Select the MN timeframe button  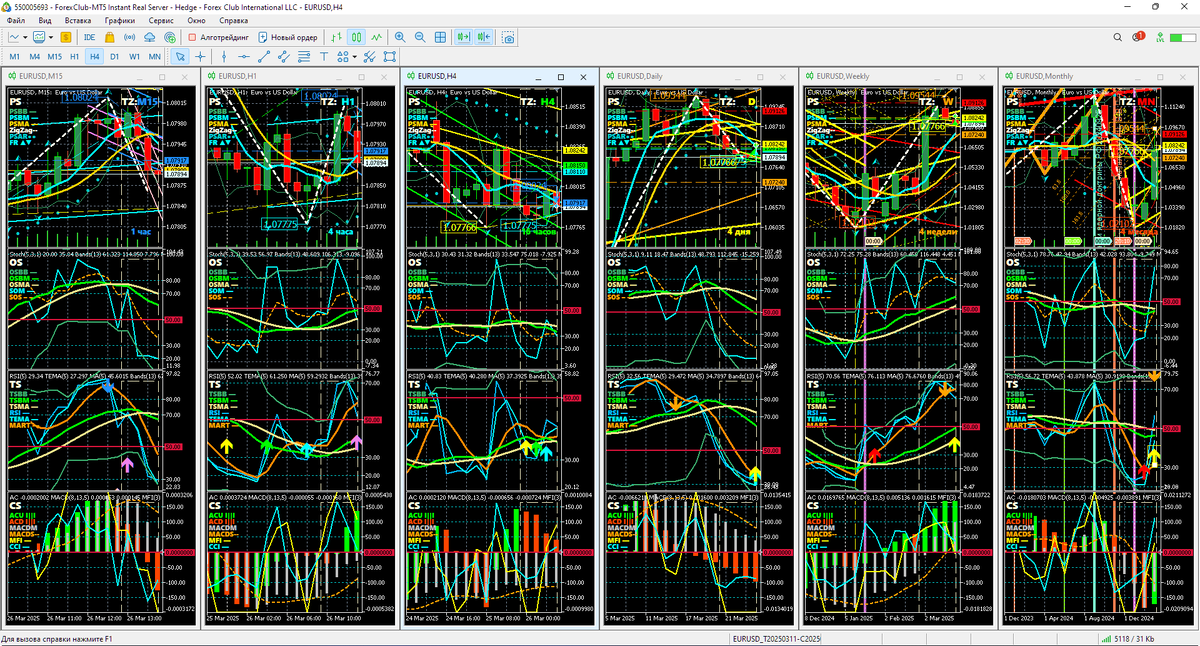154,57
